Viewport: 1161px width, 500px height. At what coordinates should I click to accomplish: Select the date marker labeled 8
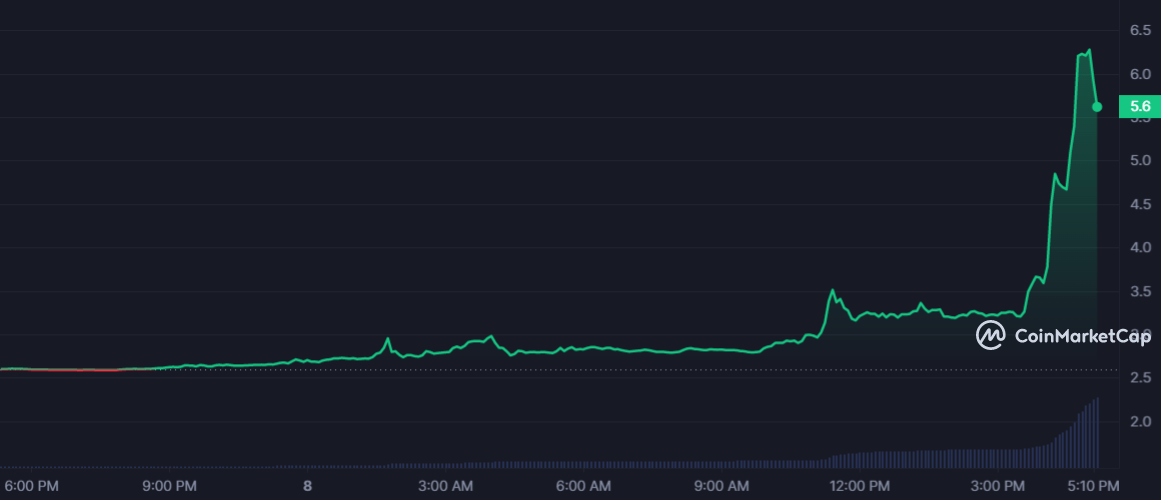[x=308, y=486]
